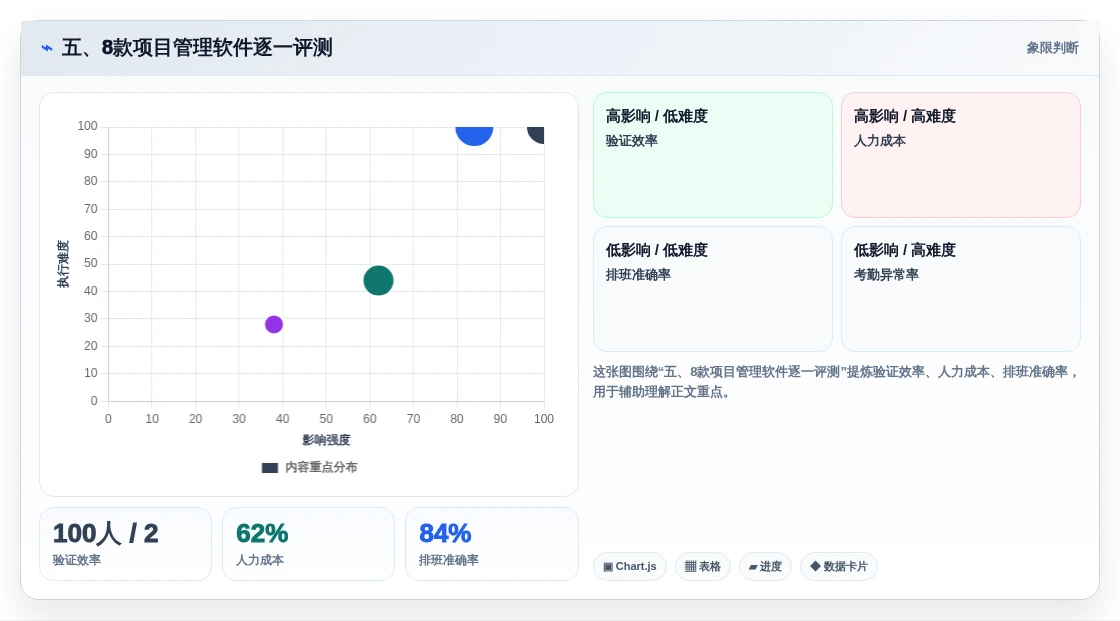Open the 低影响 / 高难度 quadrant card

click(x=961, y=289)
